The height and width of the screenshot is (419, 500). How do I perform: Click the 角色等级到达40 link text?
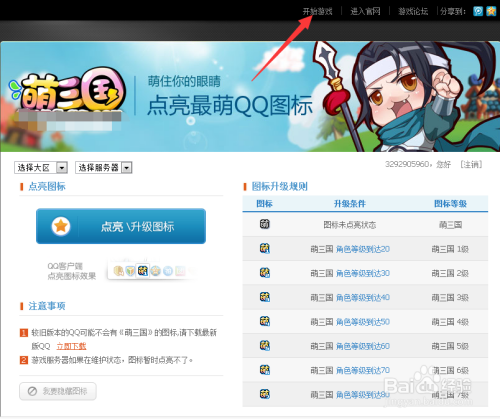363,297
